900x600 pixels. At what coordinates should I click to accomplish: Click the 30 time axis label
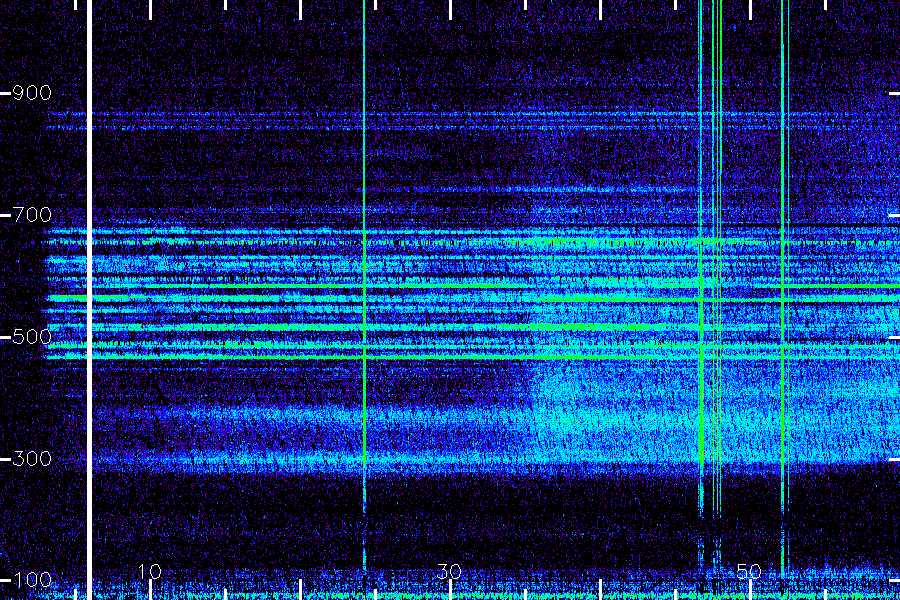[449, 571]
